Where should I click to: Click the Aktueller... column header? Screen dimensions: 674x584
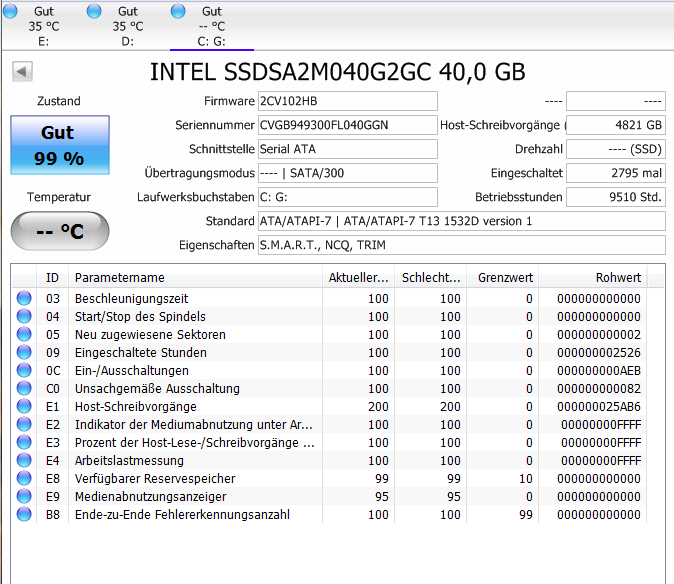coord(358,278)
